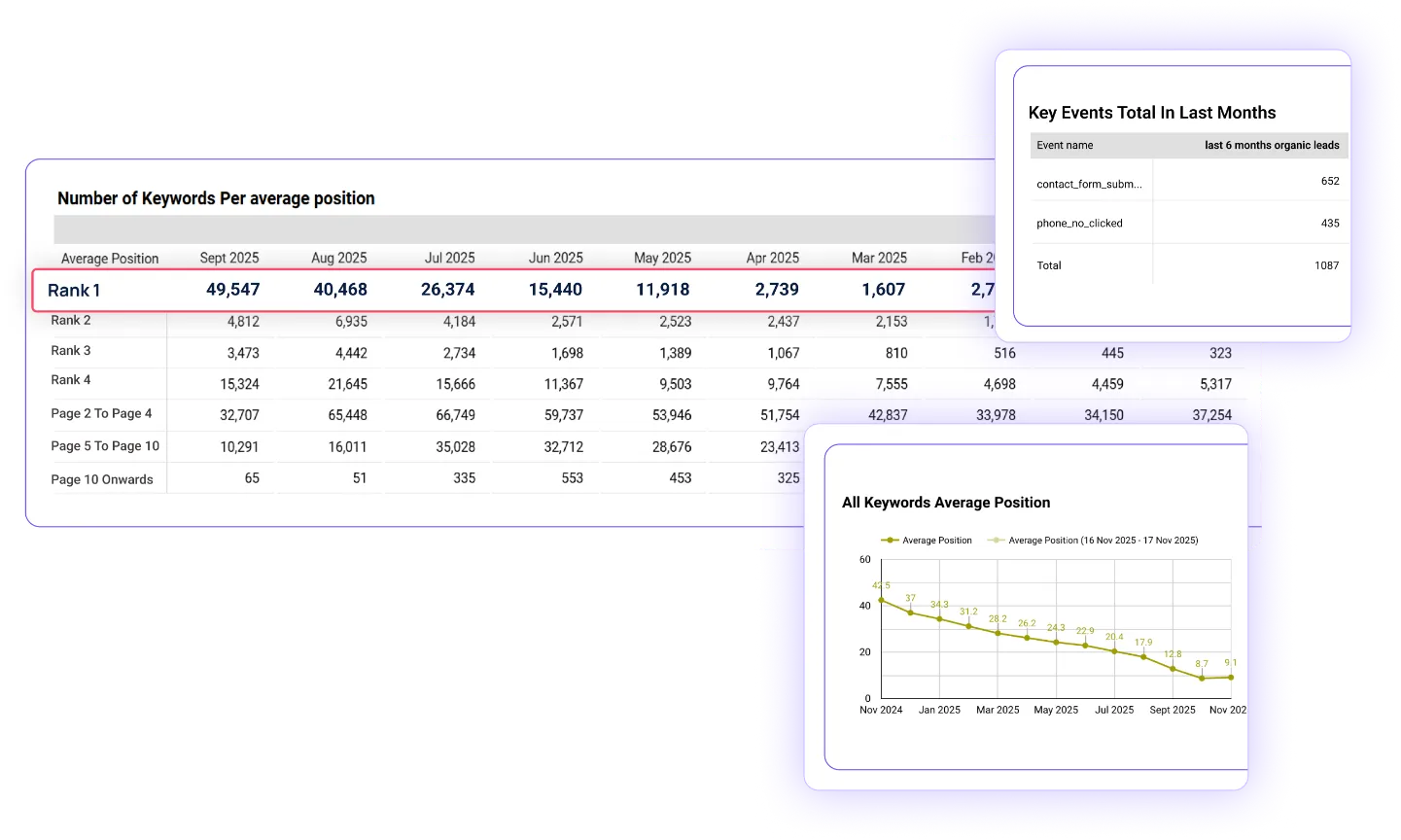Click the Total row value 1087

[1327, 265]
